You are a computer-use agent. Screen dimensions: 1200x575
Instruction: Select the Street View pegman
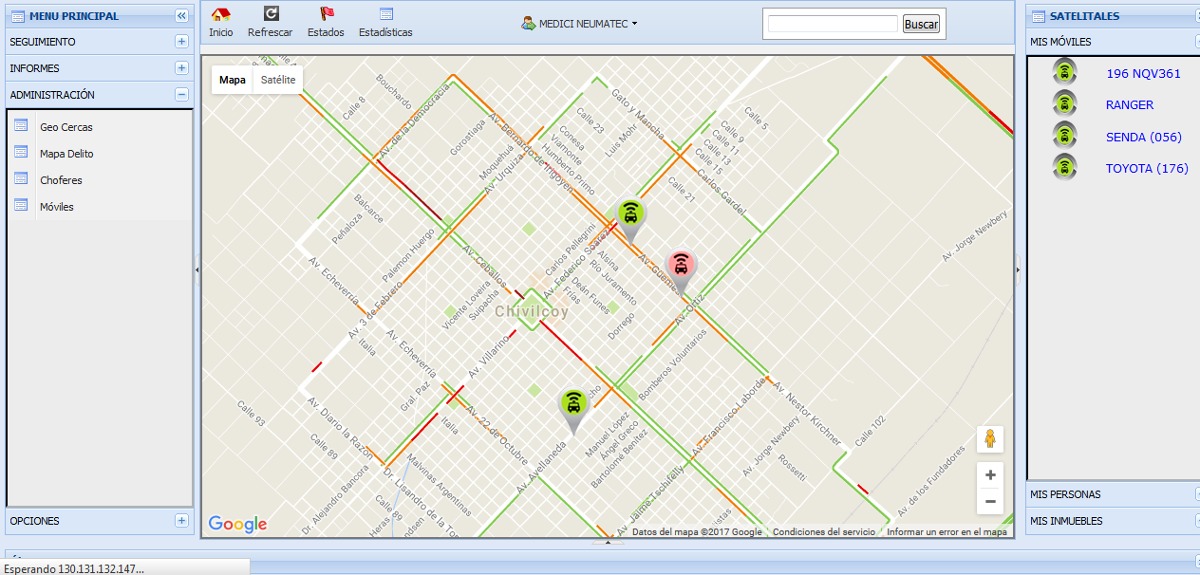(990, 439)
